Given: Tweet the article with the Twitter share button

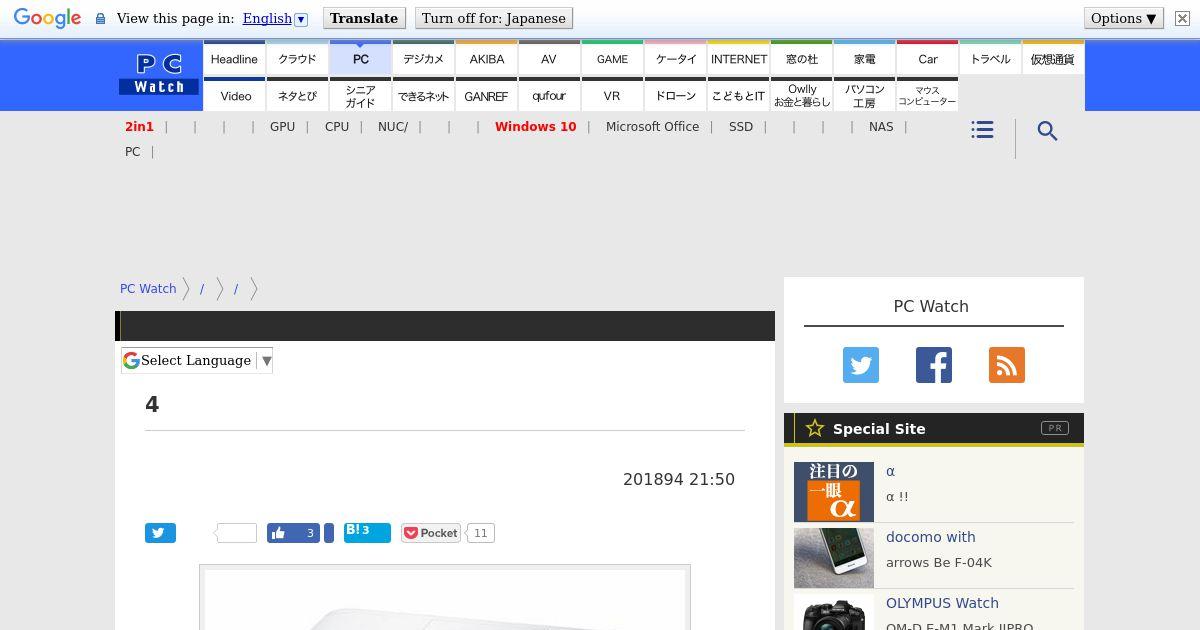Looking at the screenshot, I should coord(160,533).
